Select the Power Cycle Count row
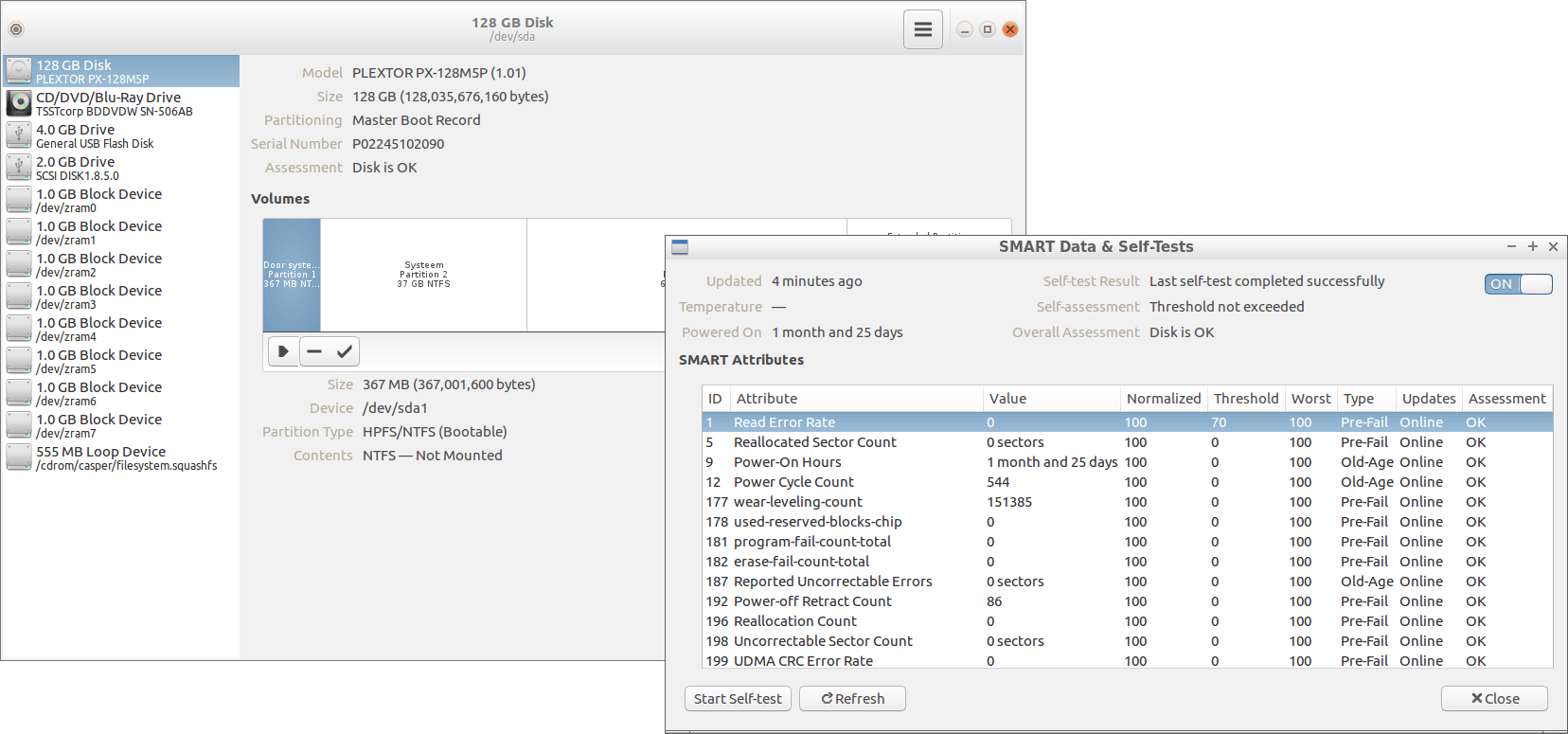Image resolution: width=1568 pixels, height=734 pixels. pos(1128,482)
